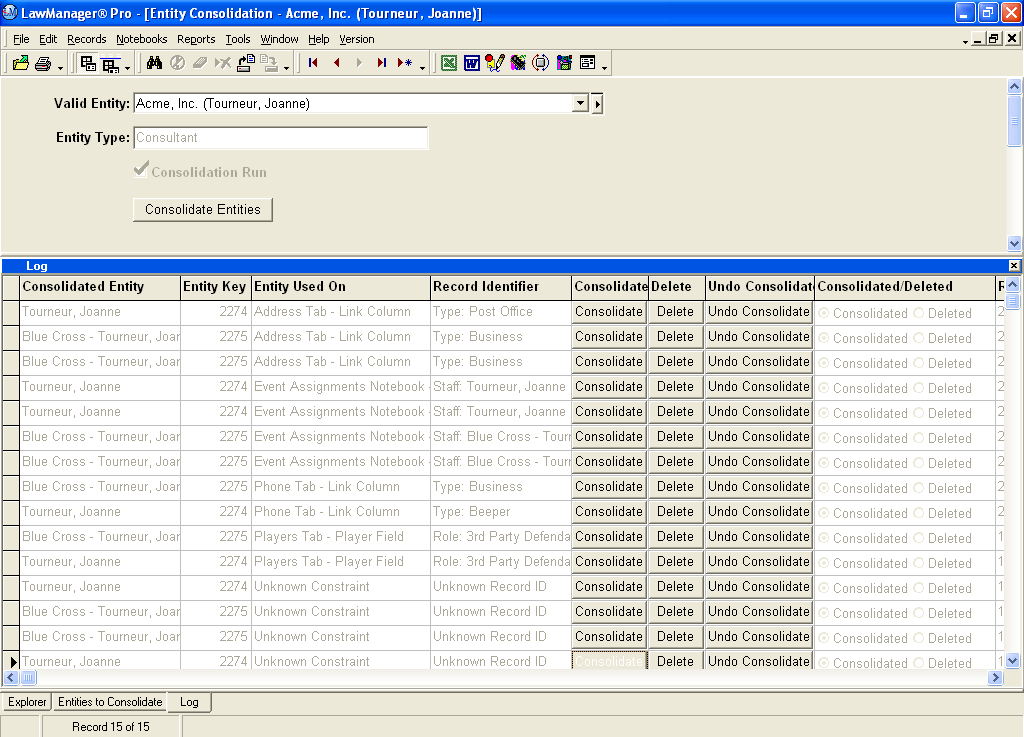Click the document export arrow toolbar icon
1024x737 pixels.
click(246, 63)
